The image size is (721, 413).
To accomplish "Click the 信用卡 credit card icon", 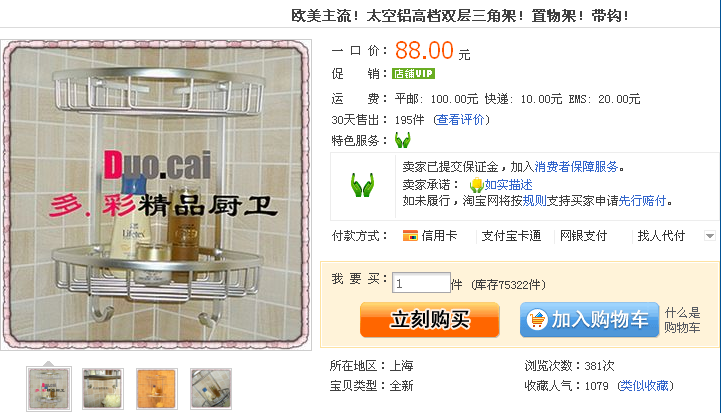I will [x=410, y=236].
